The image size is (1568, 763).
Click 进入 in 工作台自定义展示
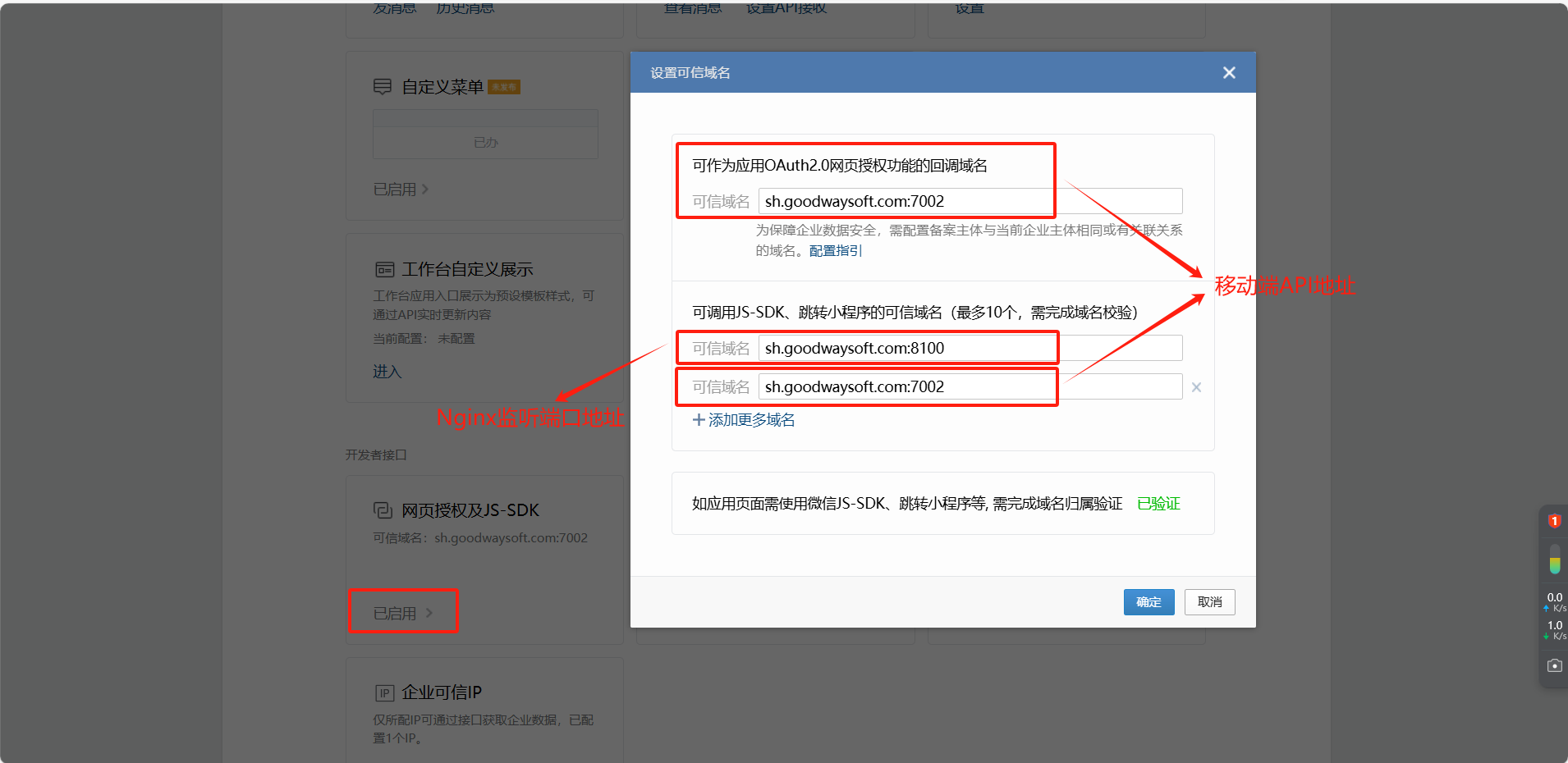point(387,372)
